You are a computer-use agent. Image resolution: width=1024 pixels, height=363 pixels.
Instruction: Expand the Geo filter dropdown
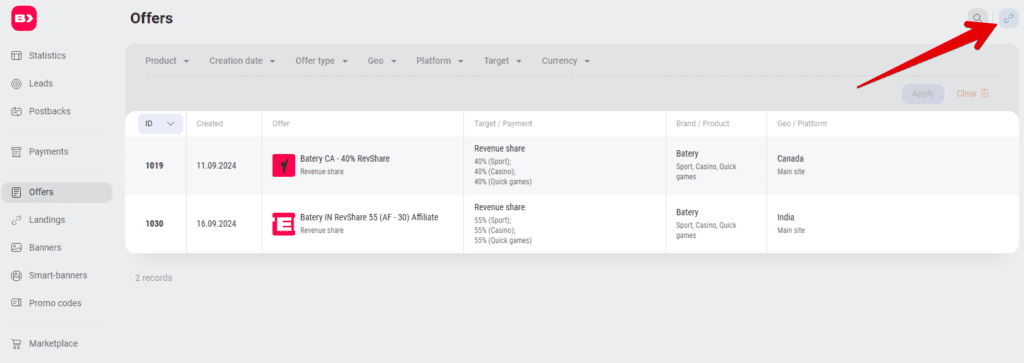[x=382, y=61]
